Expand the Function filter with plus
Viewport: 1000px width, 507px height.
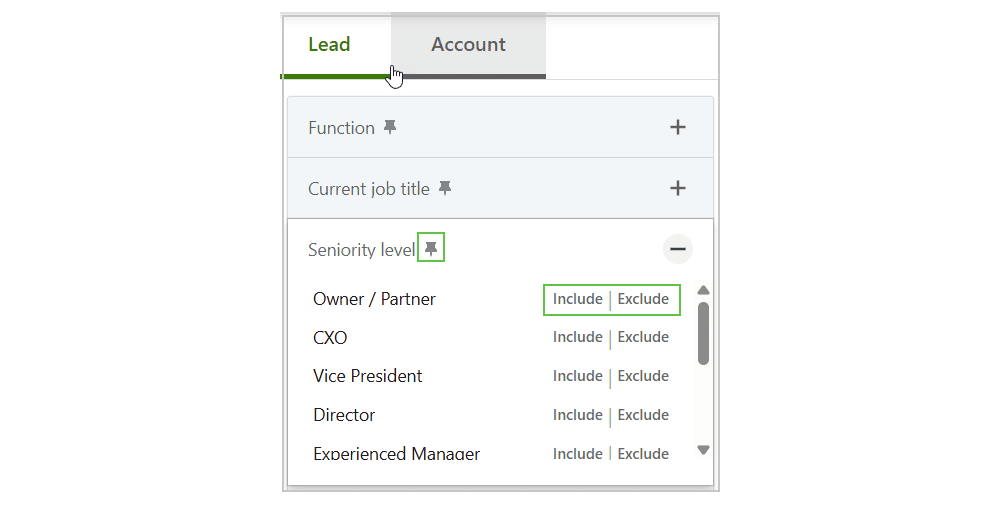677,127
